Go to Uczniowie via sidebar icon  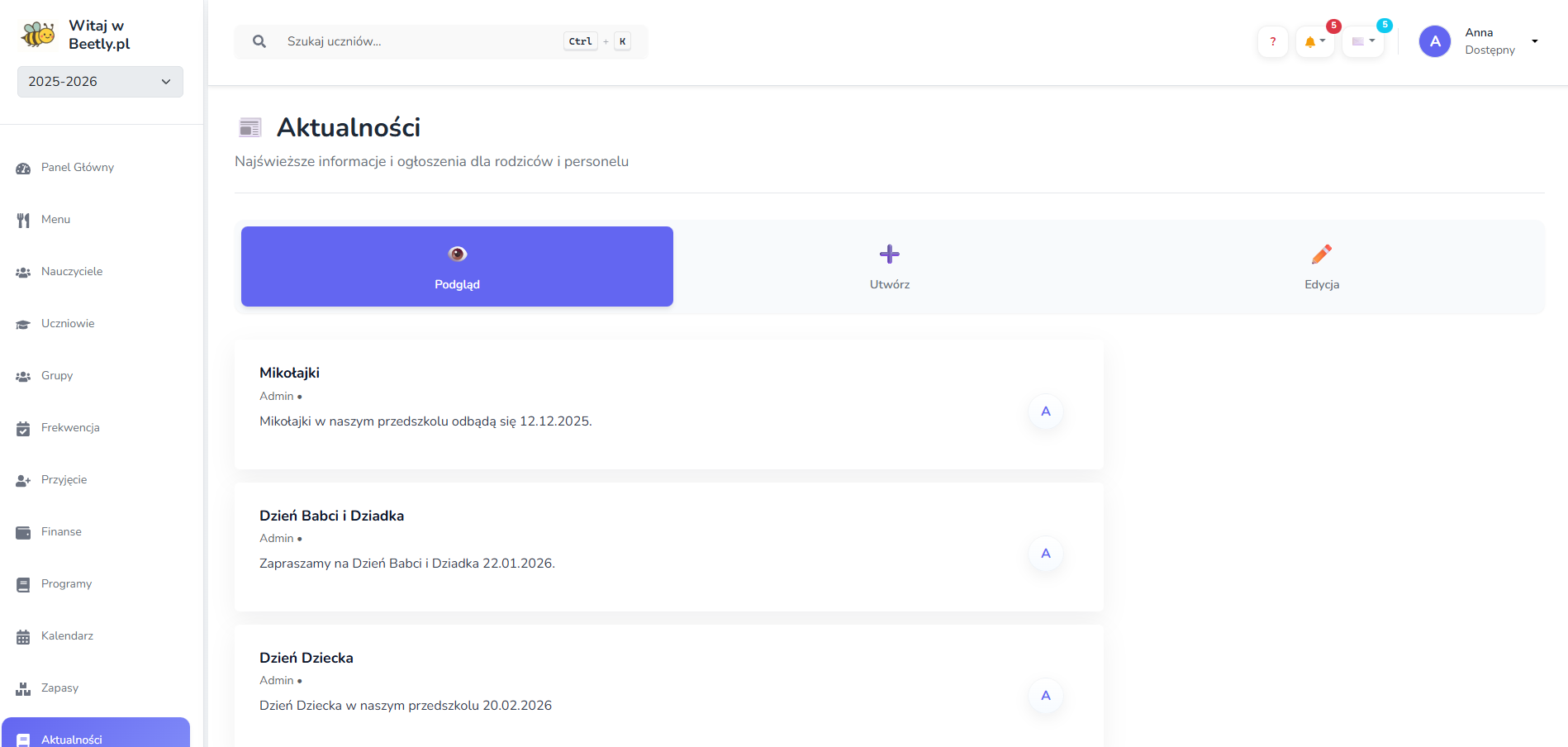point(22,323)
